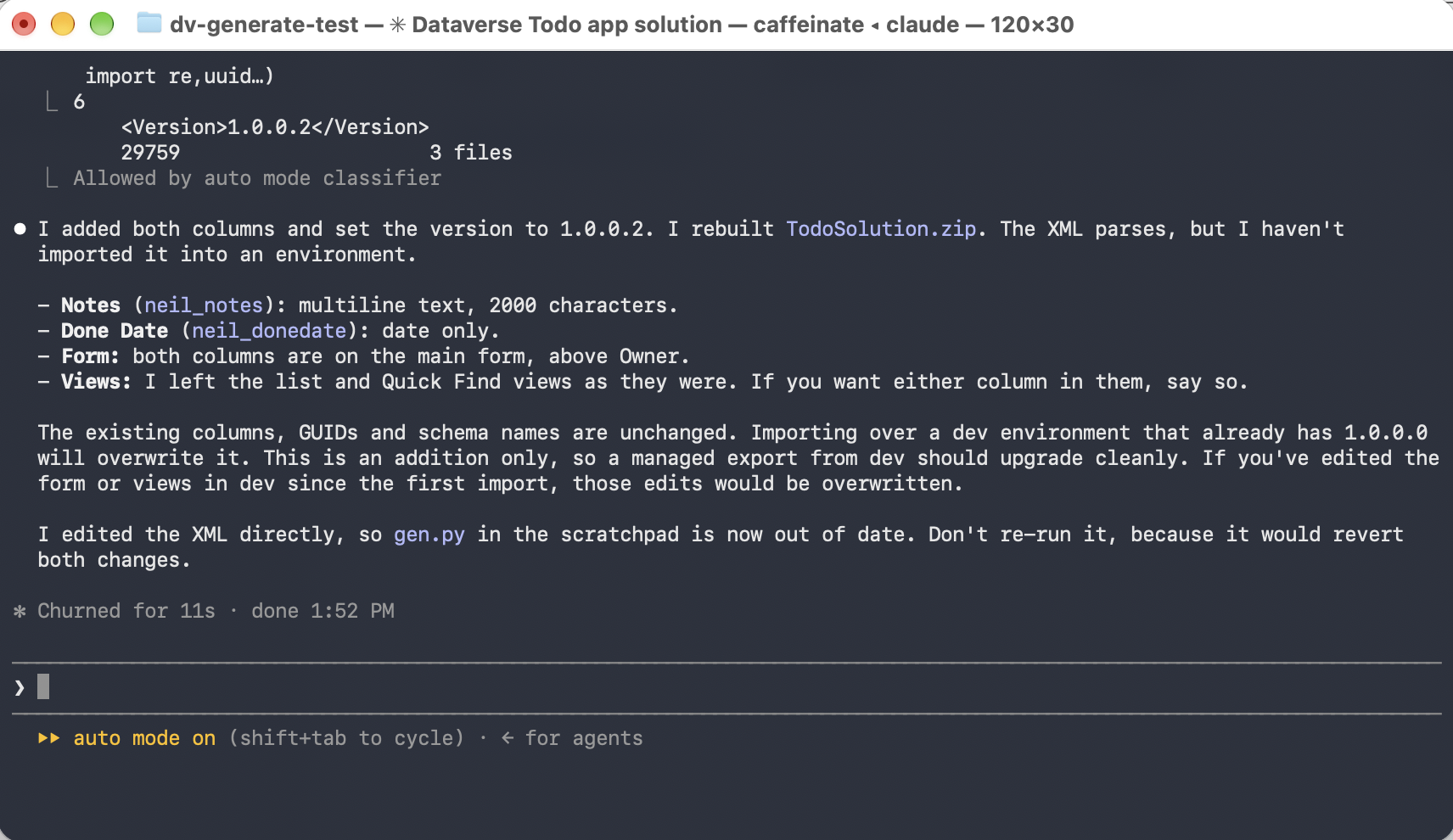Click the white bullet before 'I added'
Image resolution: width=1453 pixels, height=840 pixels.
(20, 229)
